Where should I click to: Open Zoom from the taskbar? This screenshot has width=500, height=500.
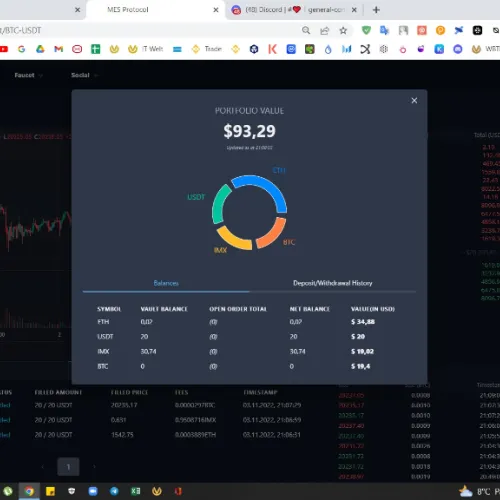[x=93, y=491]
